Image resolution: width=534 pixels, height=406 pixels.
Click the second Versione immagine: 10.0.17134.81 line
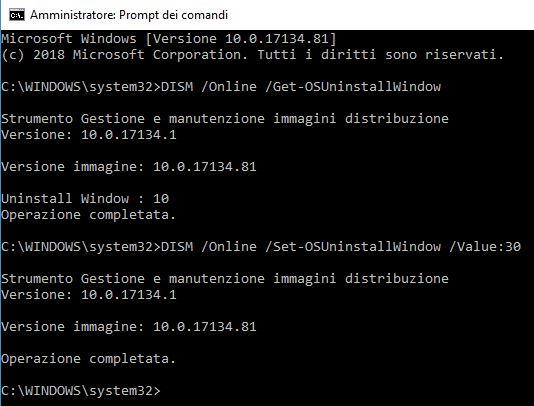[129, 327]
